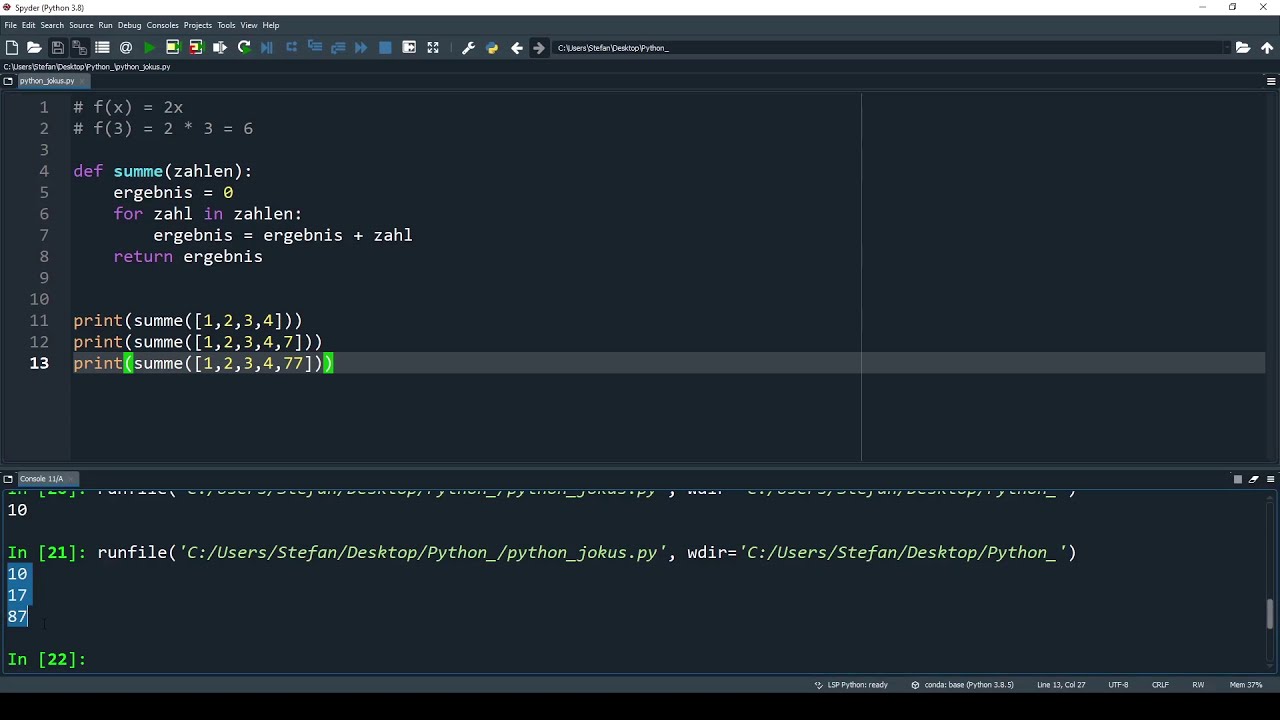Go back with left arrow icon

coord(517,47)
